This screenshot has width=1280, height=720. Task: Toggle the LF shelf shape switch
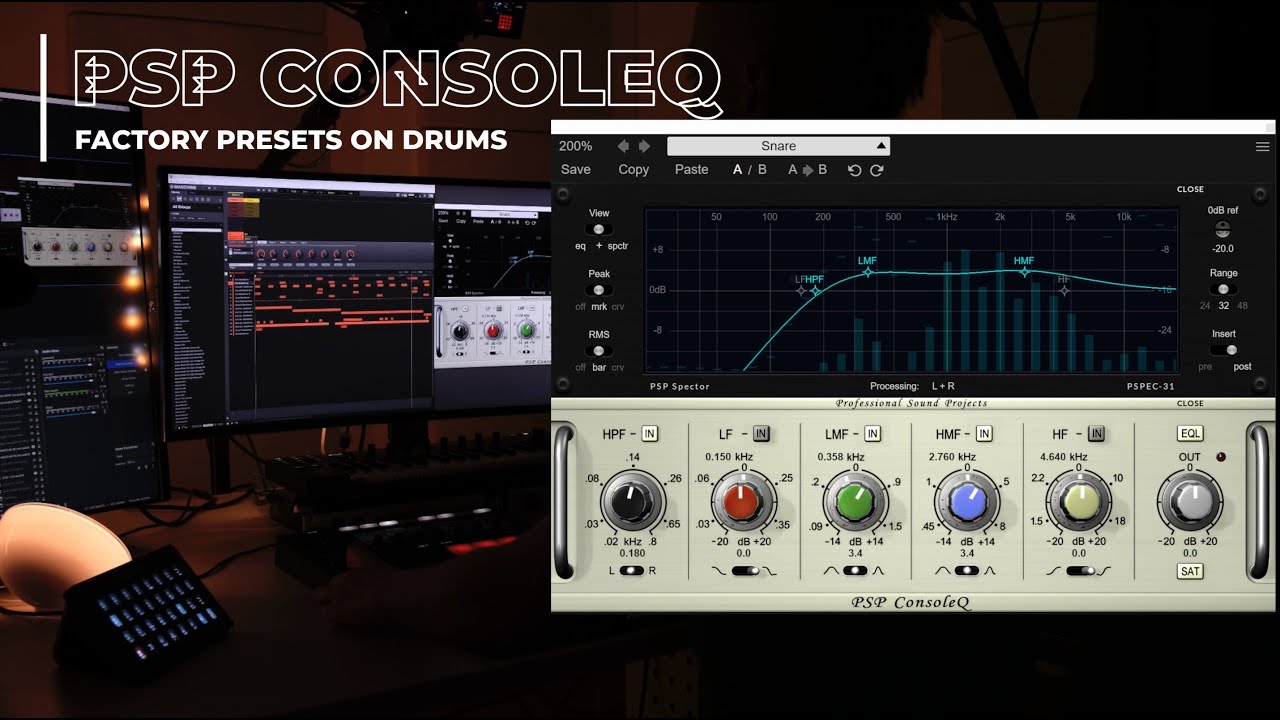(x=744, y=570)
